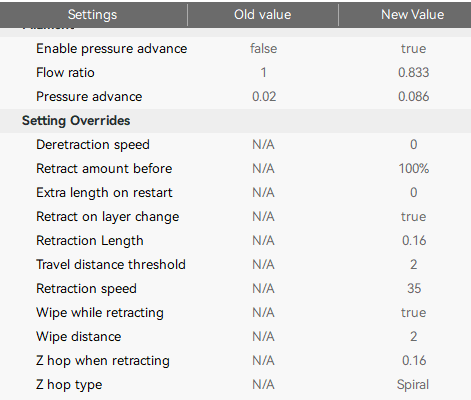This screenshot has width=471, height=400.
Task: Click the 0.833 new Flow ratio value
Action: coord(414,73)
